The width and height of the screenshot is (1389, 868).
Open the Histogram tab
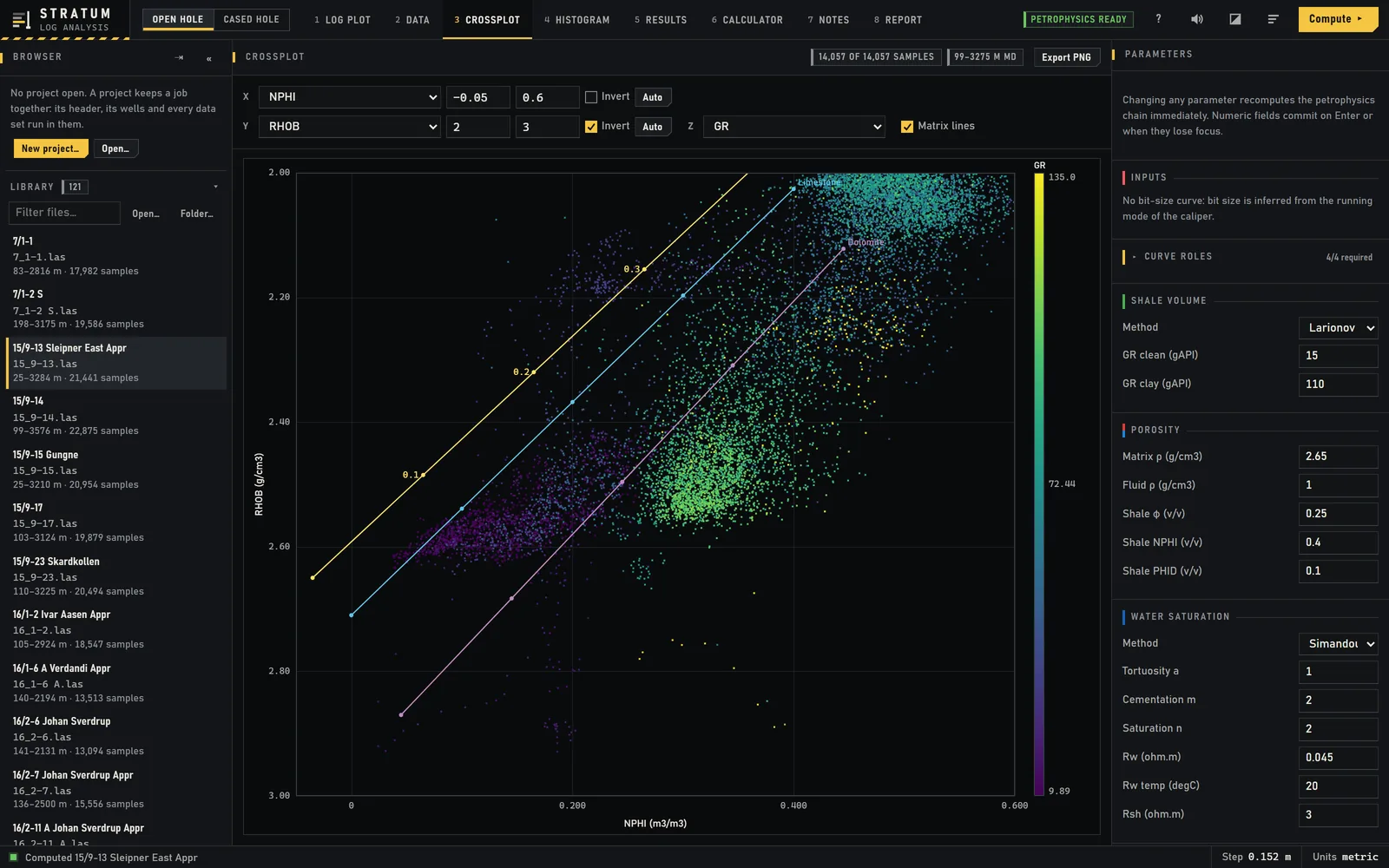[x=576, y=19]
